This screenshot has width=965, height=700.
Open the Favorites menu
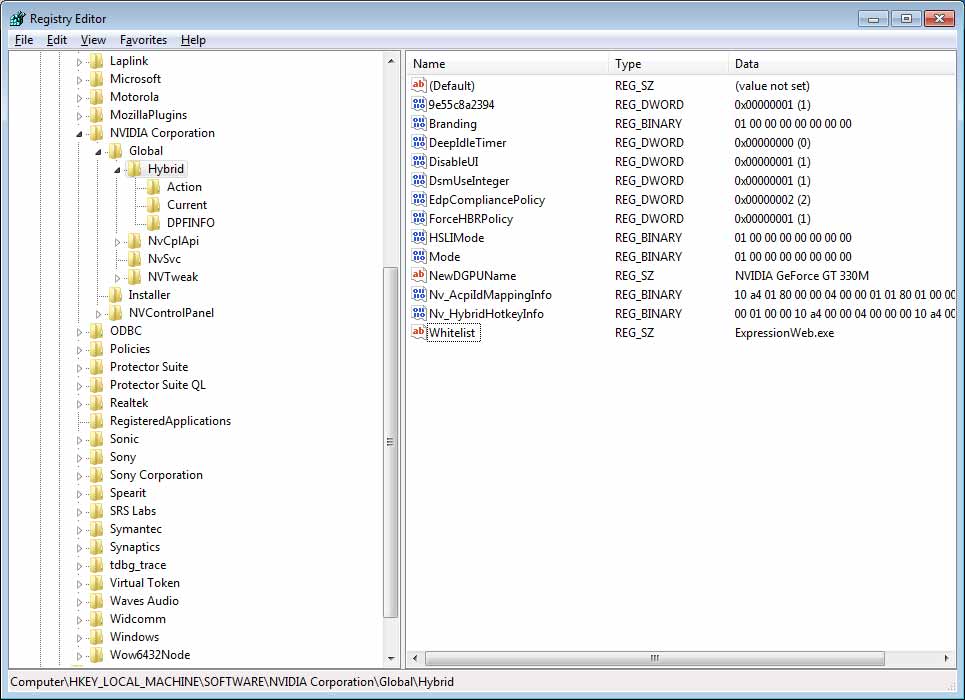point(143,40)
